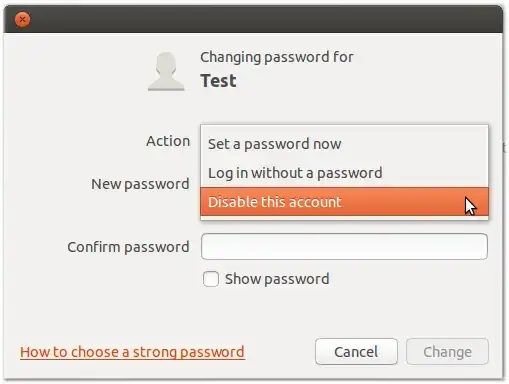This screenshot has height=384, width=509.
Task: Click the greyed-out Change button
Action: click(x=447, y=352)
